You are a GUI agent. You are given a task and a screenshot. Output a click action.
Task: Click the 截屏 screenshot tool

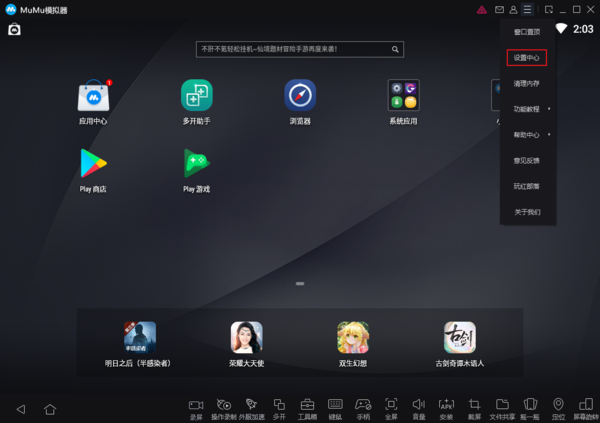pyautogui.click(x=474, y=407)
